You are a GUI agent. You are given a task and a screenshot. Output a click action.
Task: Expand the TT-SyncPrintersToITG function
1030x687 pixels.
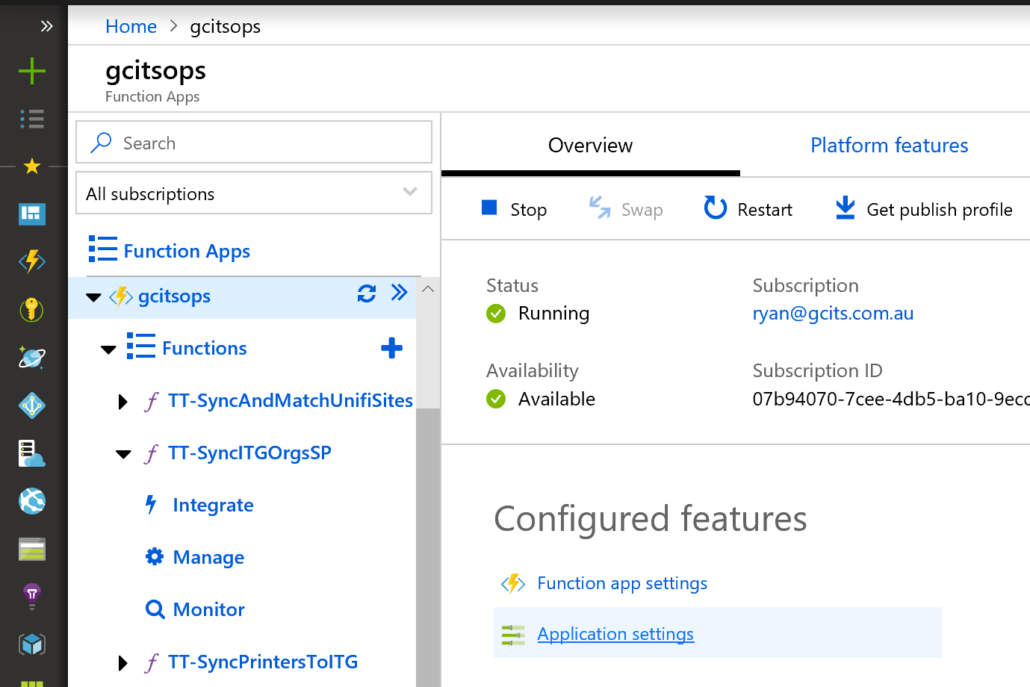(x=122, y=663)
